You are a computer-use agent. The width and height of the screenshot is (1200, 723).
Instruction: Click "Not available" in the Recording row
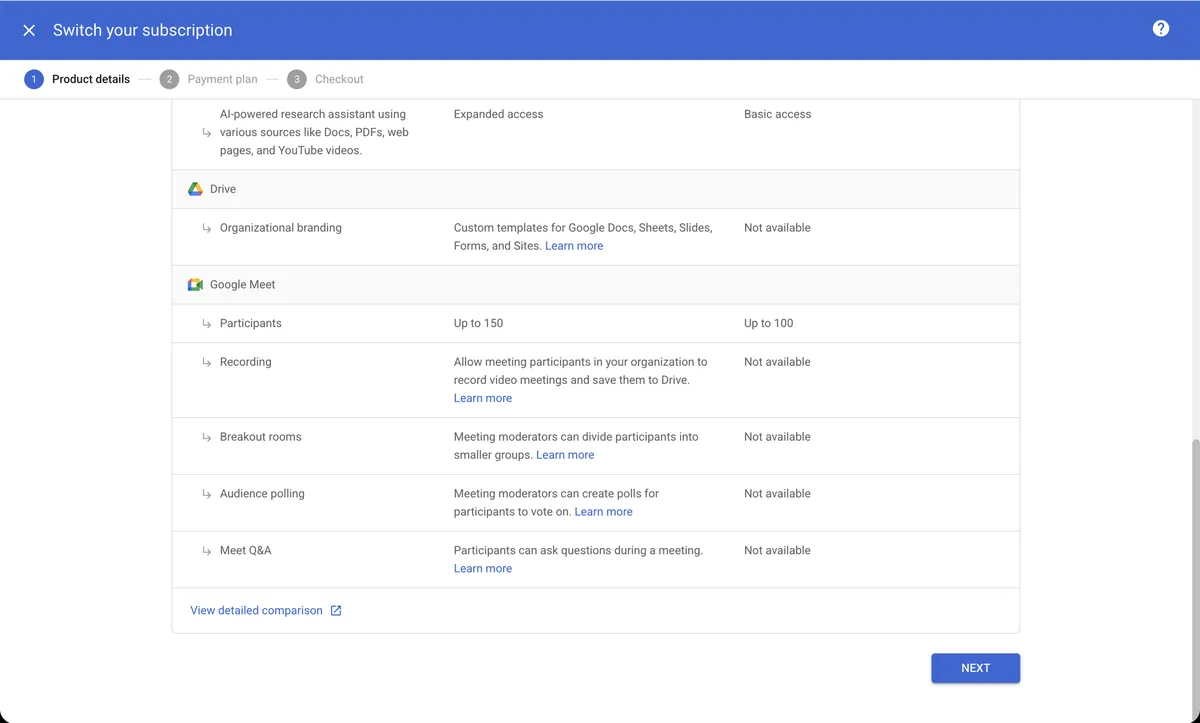[777, 362]
